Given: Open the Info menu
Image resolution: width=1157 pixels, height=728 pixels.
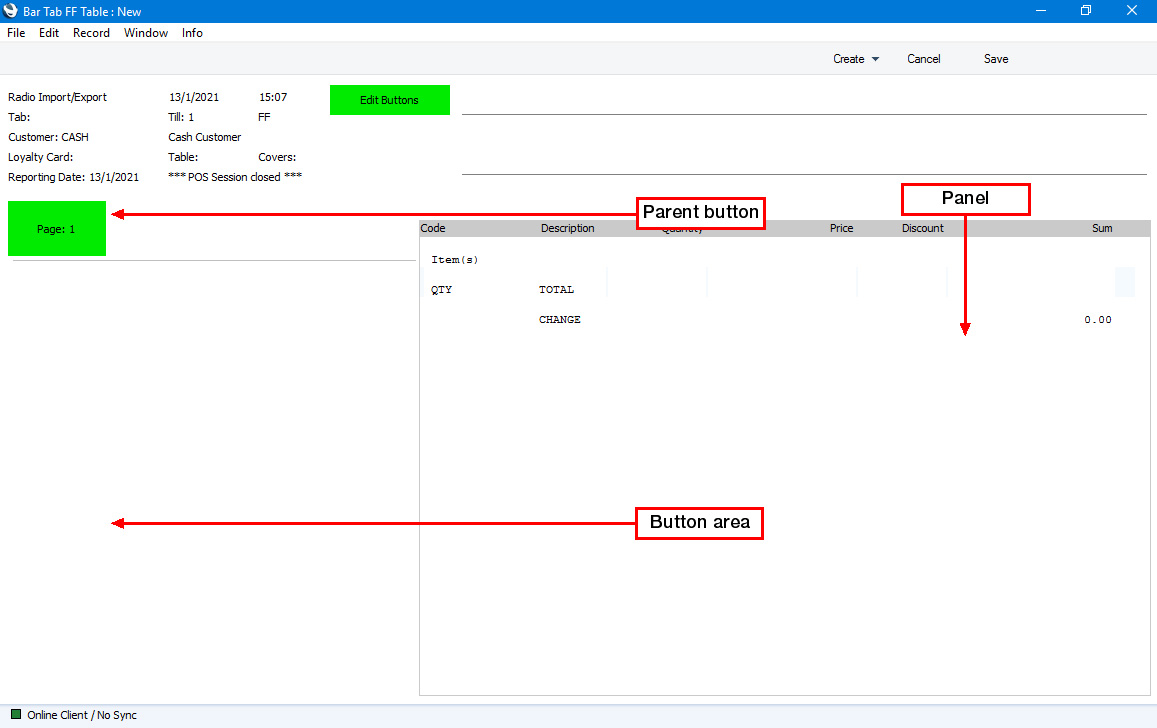Looking at the screenshot, I should pos(193,33).
